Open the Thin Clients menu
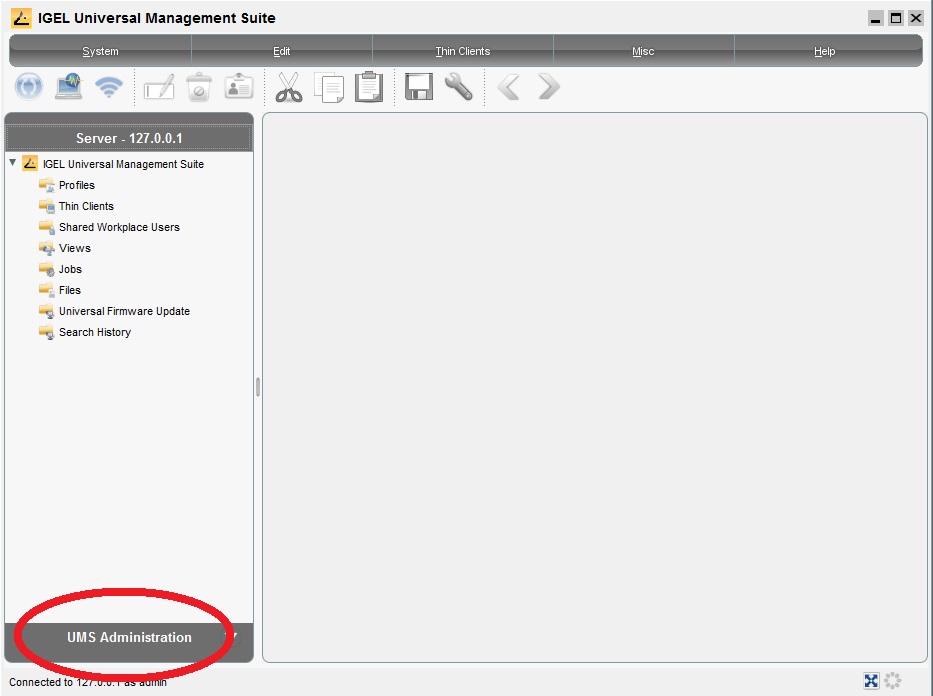Screen dimensions: 933x696 (x=463, y=51)
